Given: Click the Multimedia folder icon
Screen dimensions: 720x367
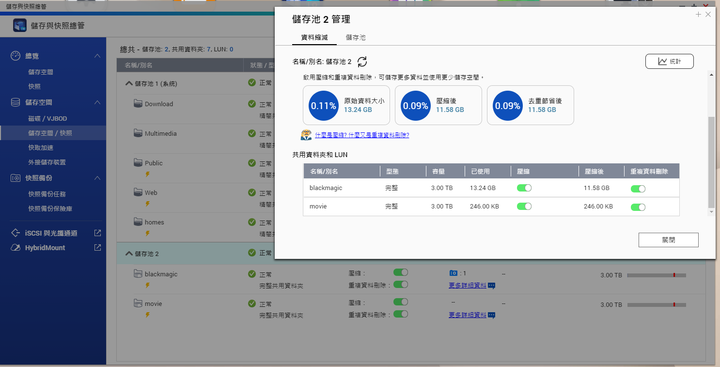Looking at the screenshot, I should tap(138, 133).
